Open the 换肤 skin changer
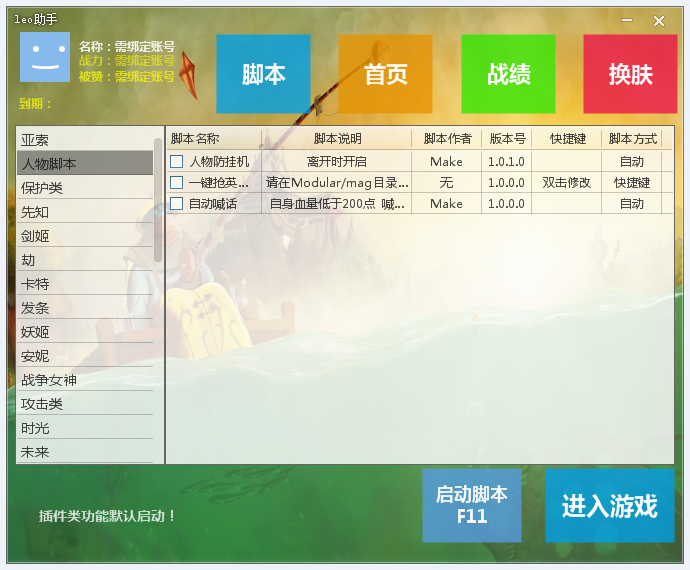 (630, 74)
